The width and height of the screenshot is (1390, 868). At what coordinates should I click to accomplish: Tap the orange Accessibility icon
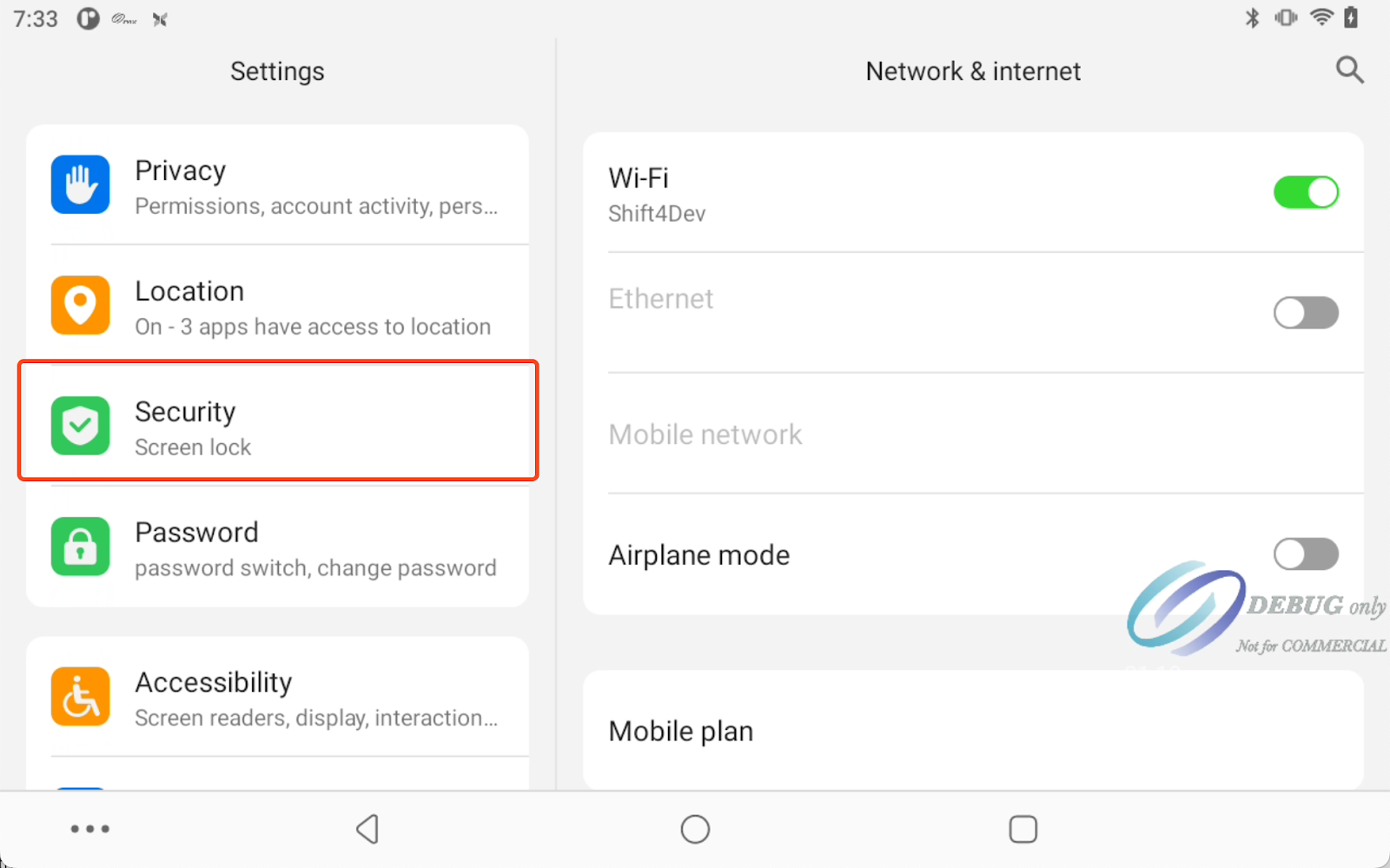[x=80, y=697]
